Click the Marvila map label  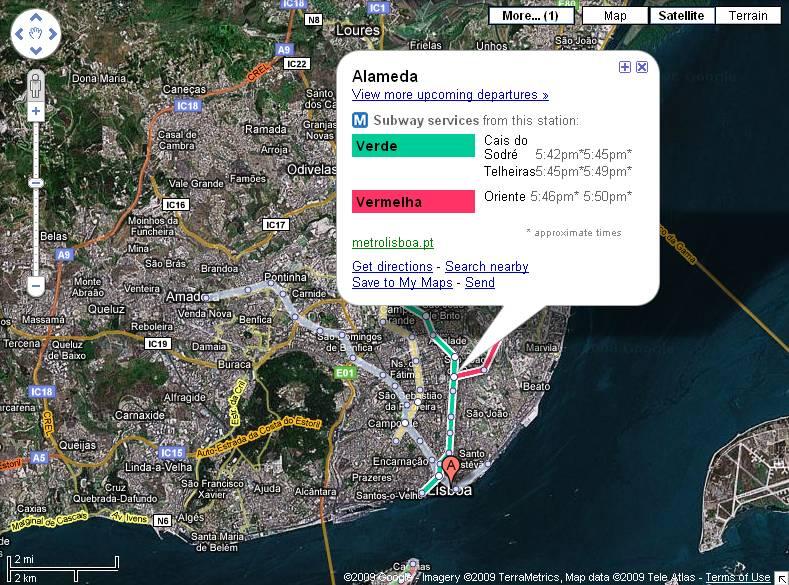tap(541, 347)
